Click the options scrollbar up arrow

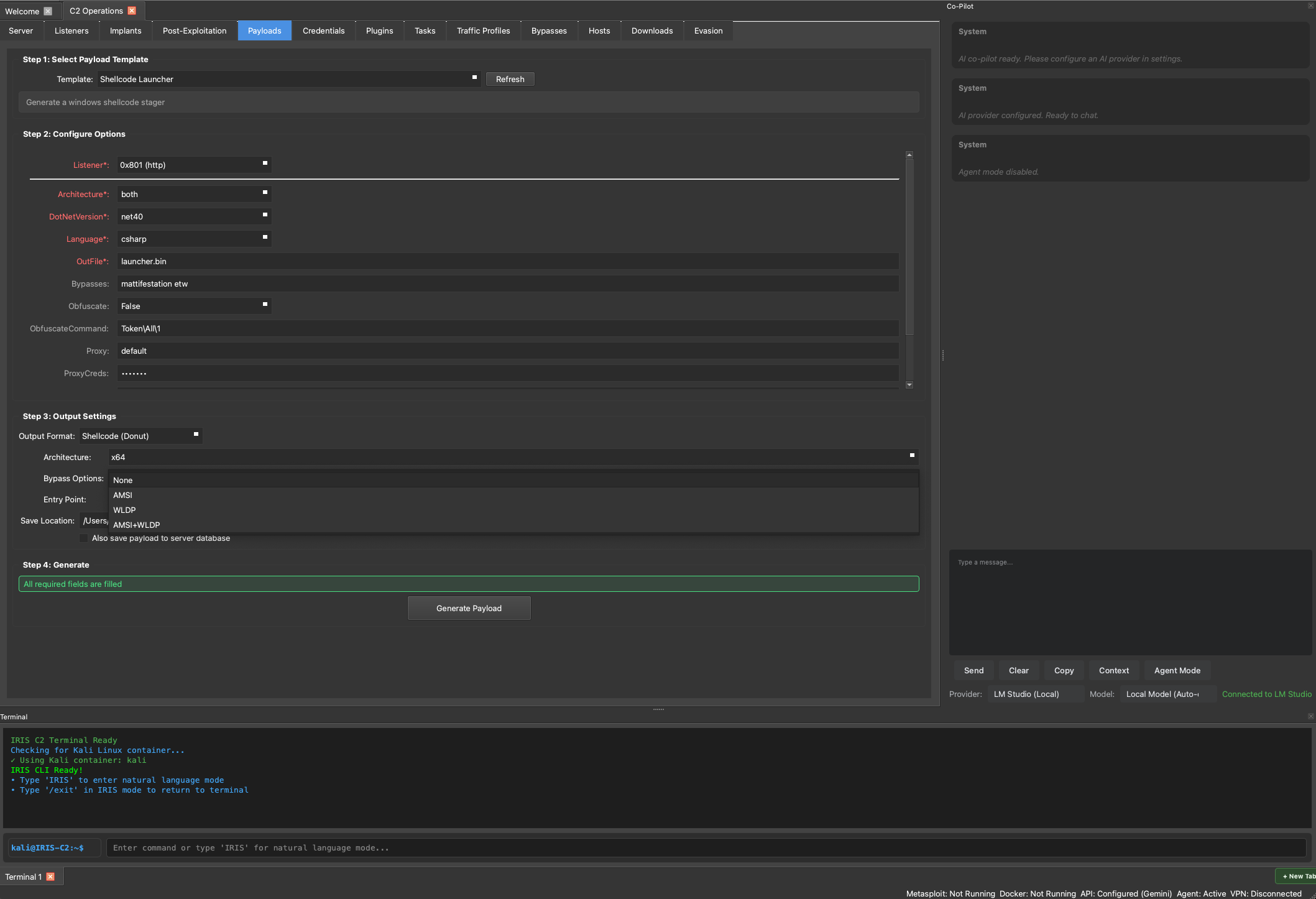pos(909,155)
